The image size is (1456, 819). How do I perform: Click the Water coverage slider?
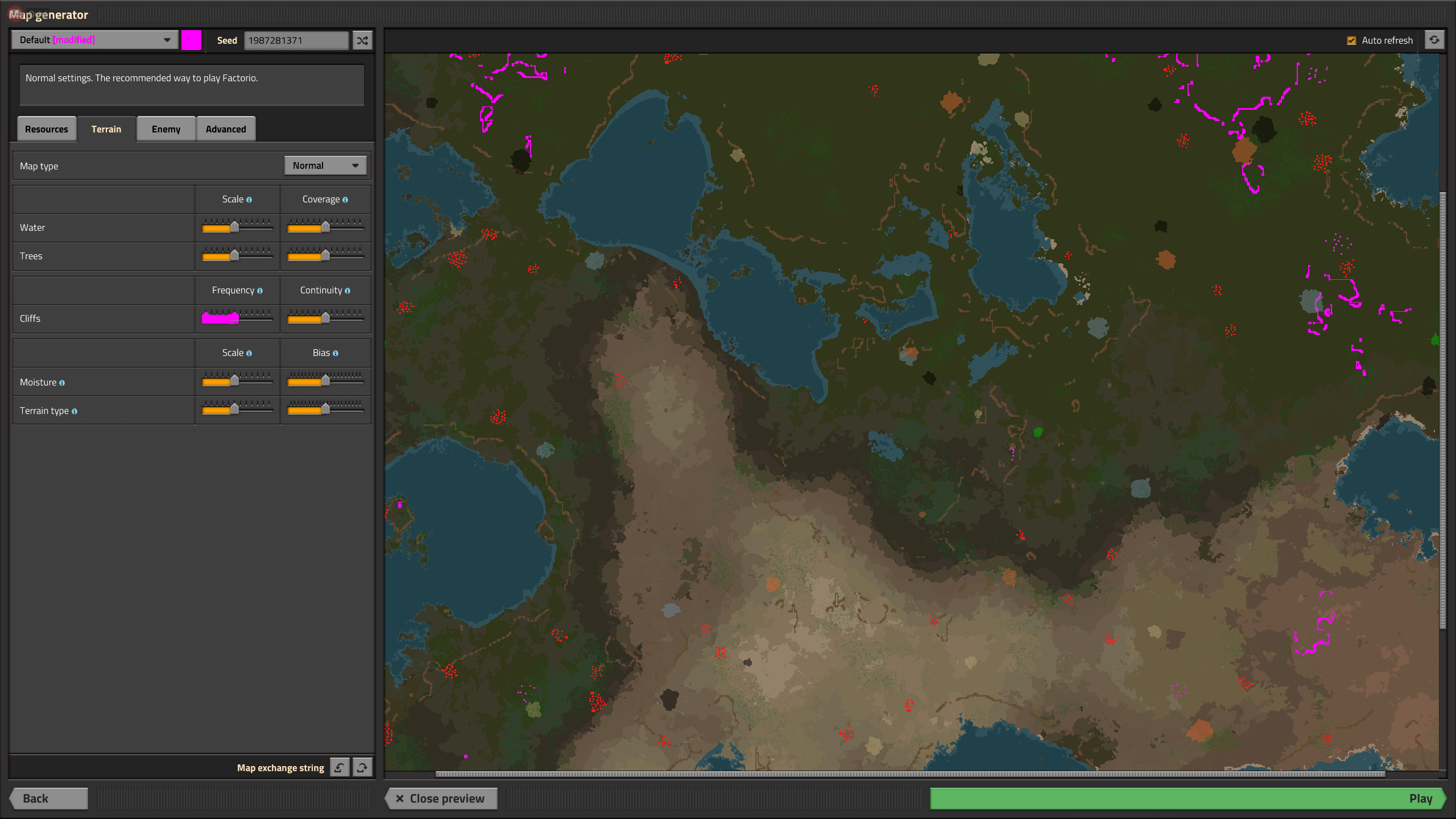click(x=325, y=226)
